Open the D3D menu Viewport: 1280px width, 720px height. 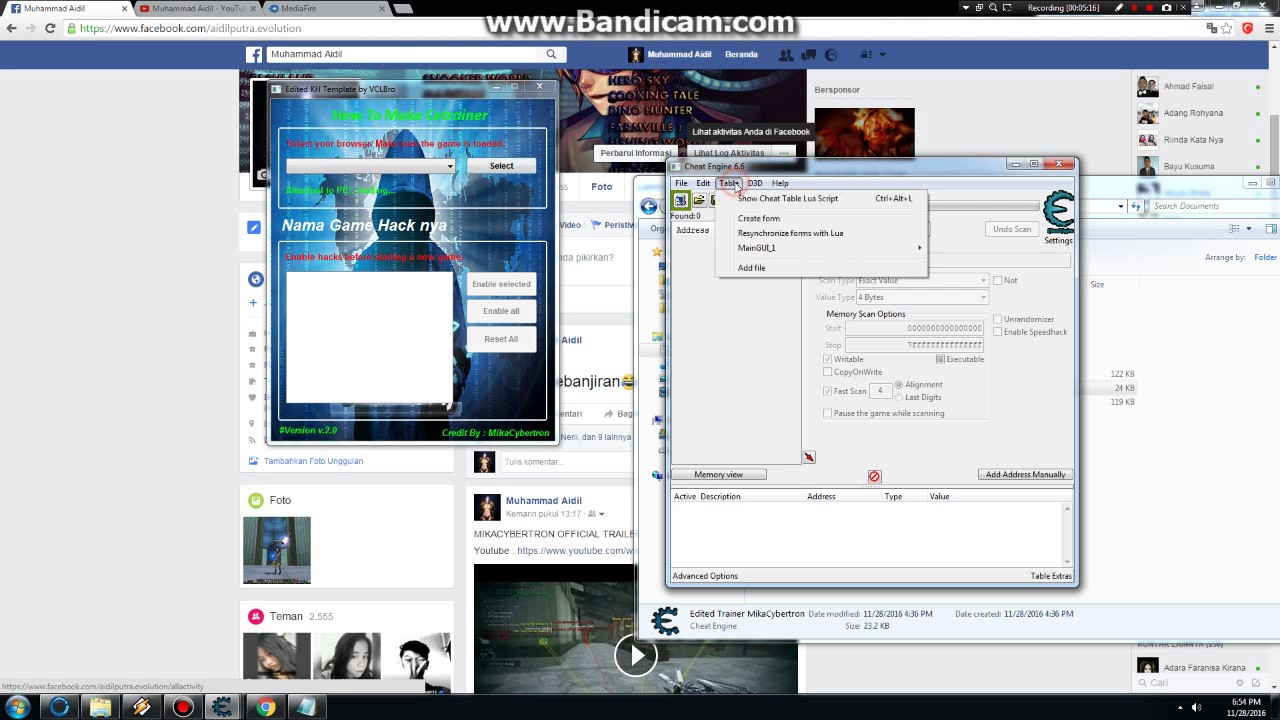(x=754, y=183)
